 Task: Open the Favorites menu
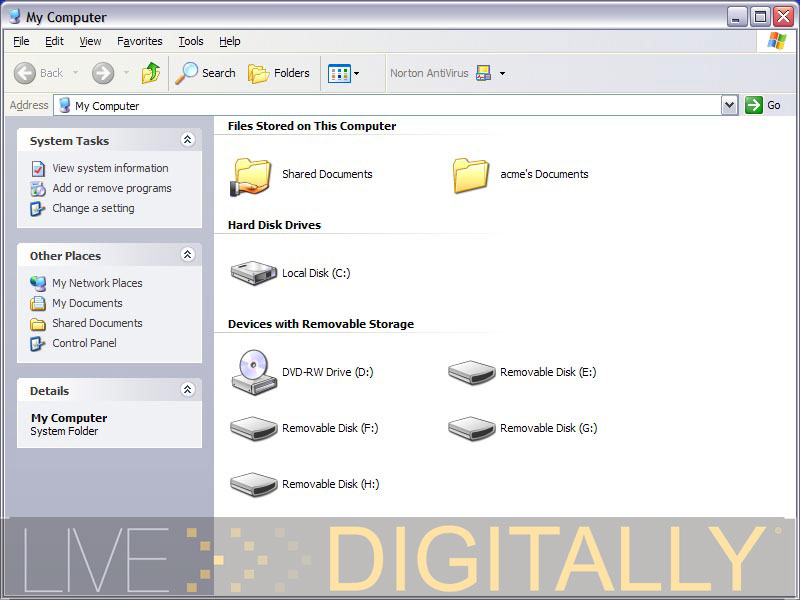click(x=139, y=41)
